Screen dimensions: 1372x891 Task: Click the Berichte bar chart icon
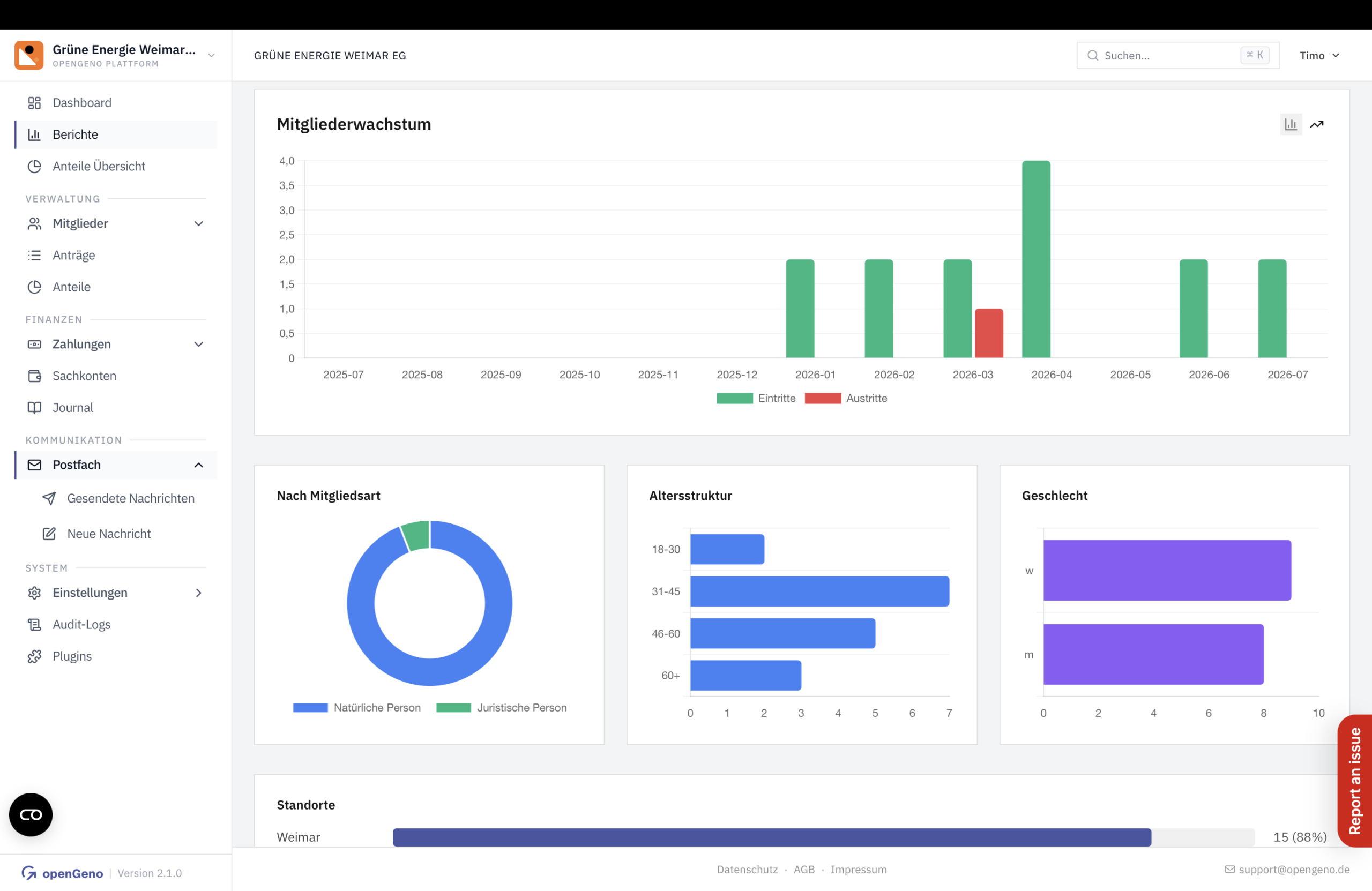pyautogui.click(x=35, y=134)
